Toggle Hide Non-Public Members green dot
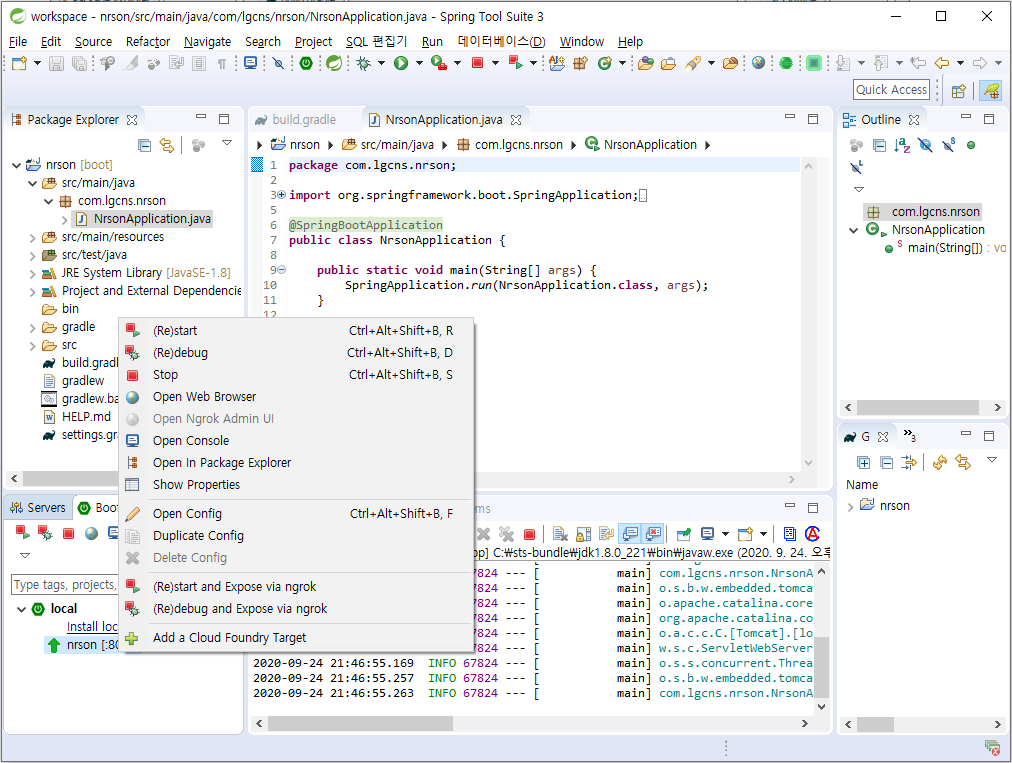This screenshot has height=763, width=1012. [970, 145]
